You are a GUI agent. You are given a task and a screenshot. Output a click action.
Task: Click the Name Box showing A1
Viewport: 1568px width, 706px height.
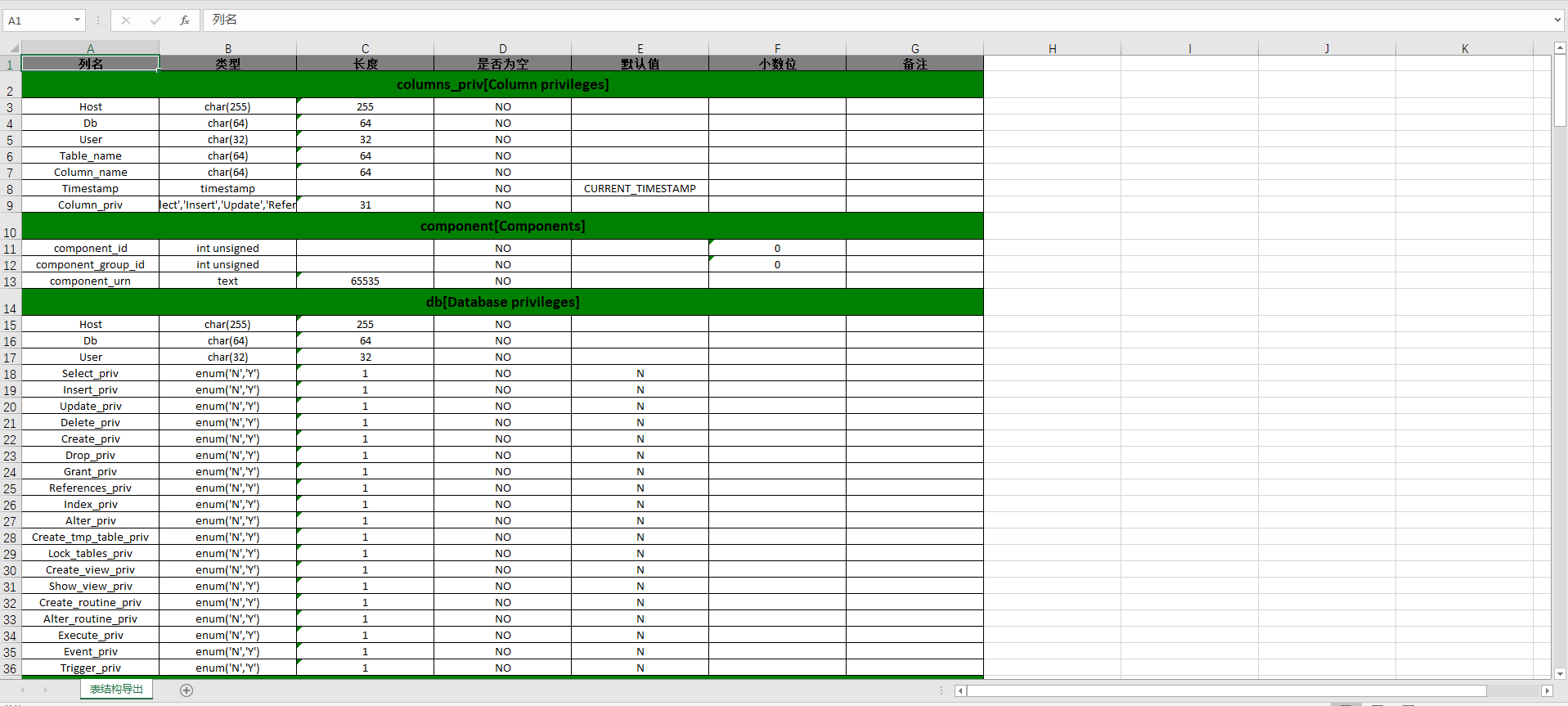coord(38,20)
